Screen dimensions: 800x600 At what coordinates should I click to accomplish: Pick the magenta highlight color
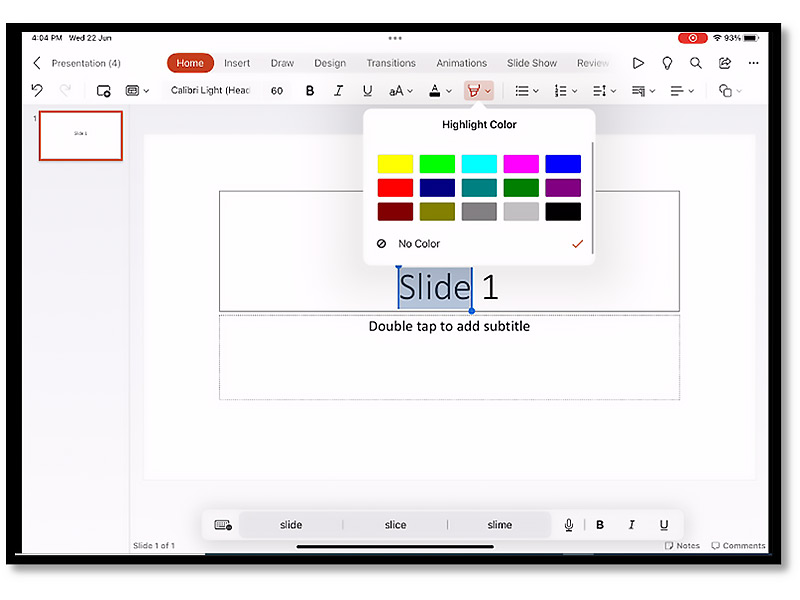tap(521, 164)
